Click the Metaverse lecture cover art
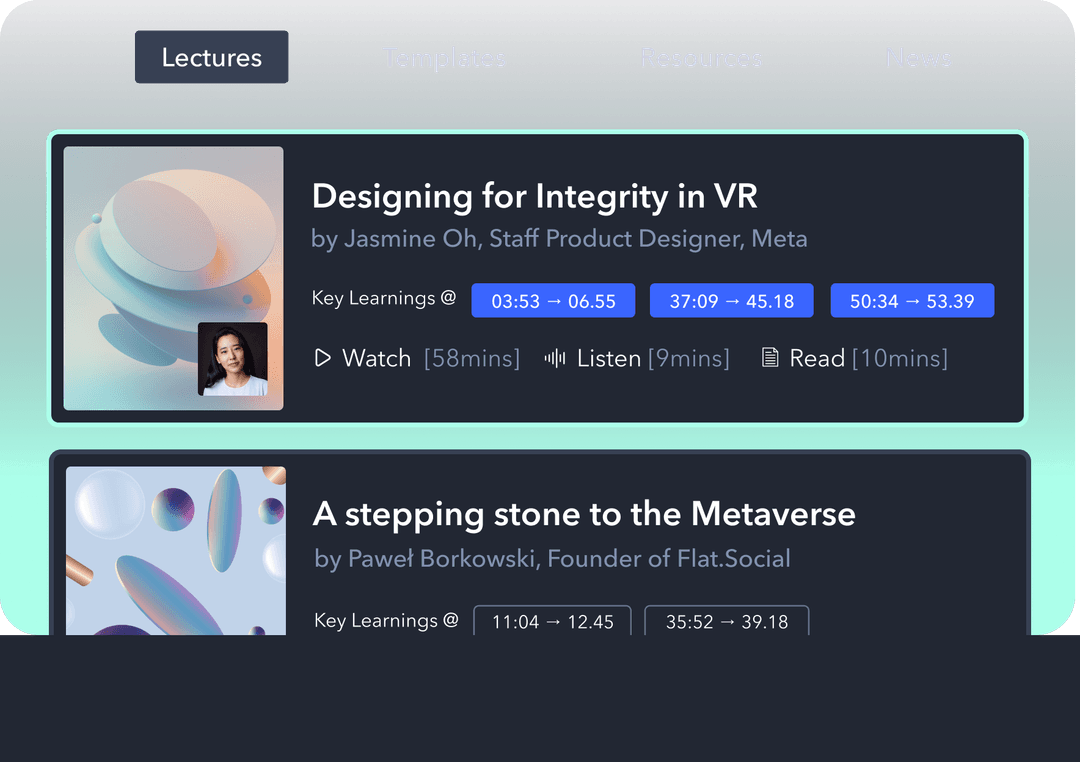The width and height of the screenshot is (1080, 762). coord(176,550)
